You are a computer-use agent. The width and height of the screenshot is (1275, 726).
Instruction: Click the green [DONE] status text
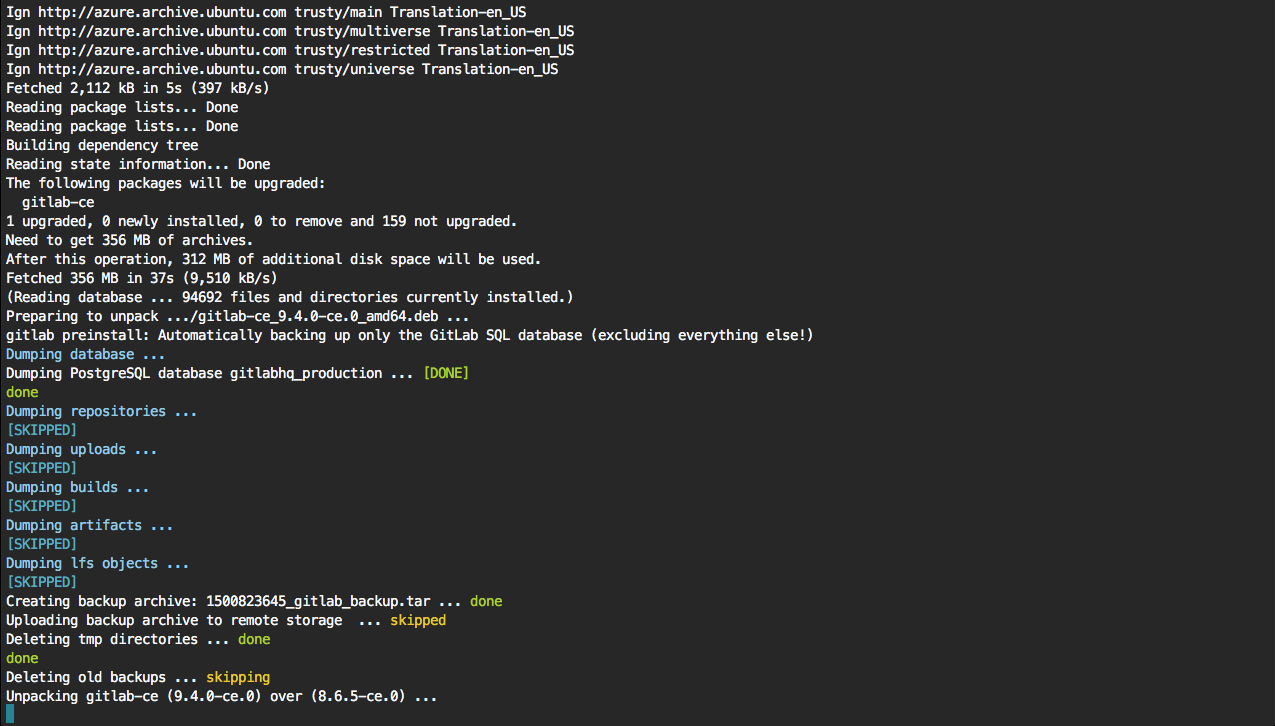[x=445, y=373]
